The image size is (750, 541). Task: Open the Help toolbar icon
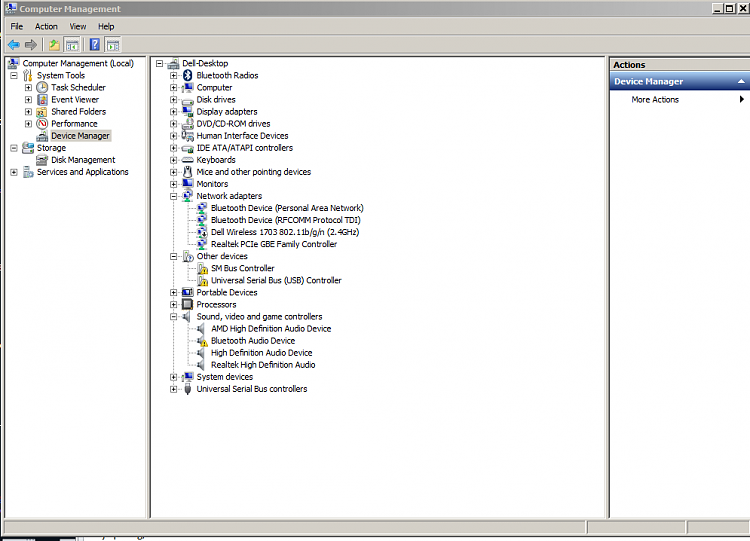95,45
